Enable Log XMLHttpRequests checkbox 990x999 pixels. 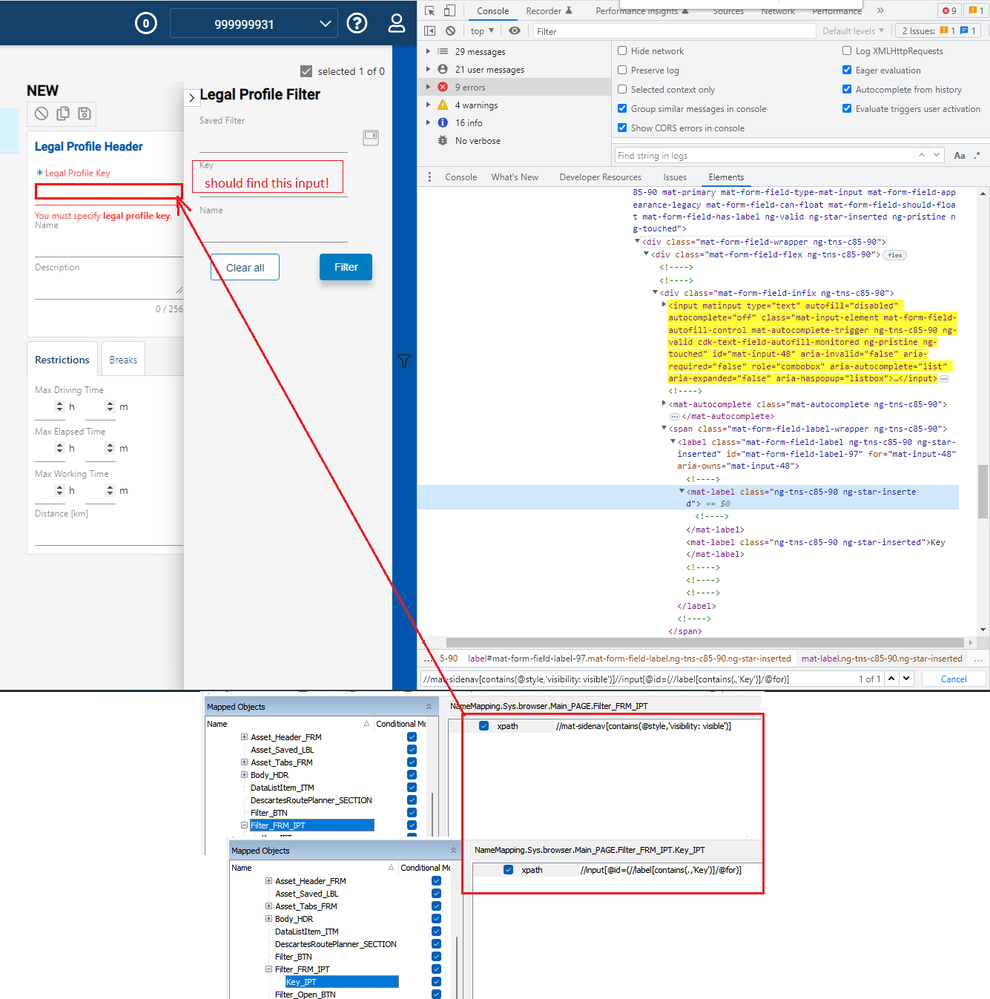tap(847, 50)
